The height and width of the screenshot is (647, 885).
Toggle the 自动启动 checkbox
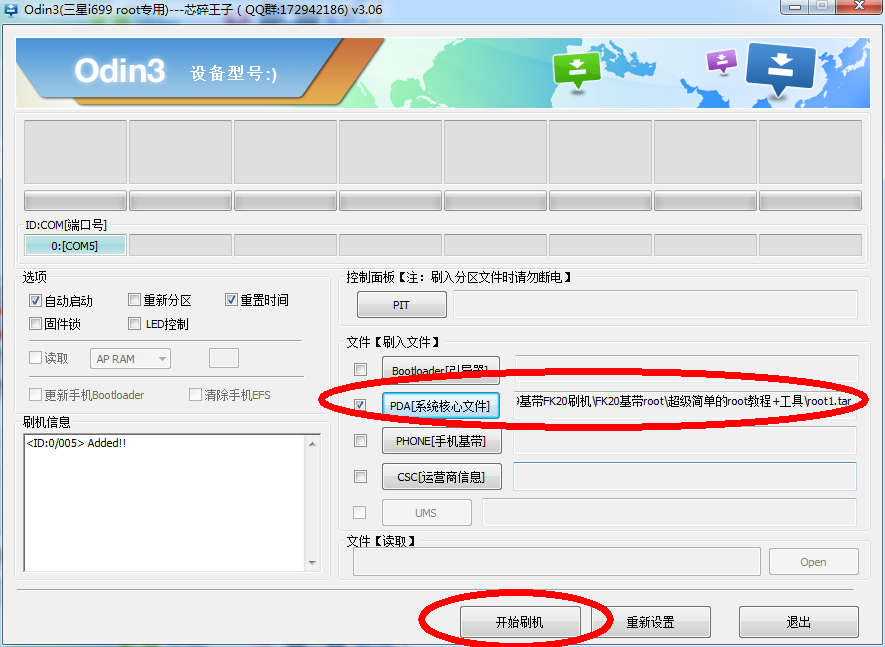[36, 300]
